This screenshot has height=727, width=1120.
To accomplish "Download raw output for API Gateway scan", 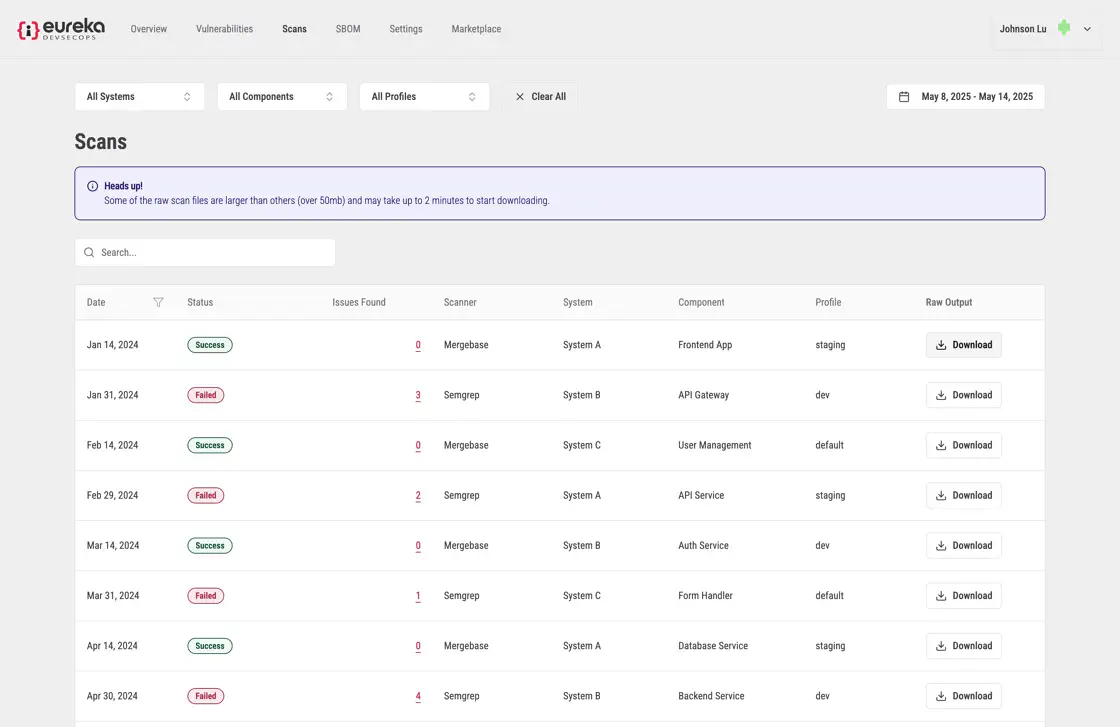I will click(x=963, y=395).
